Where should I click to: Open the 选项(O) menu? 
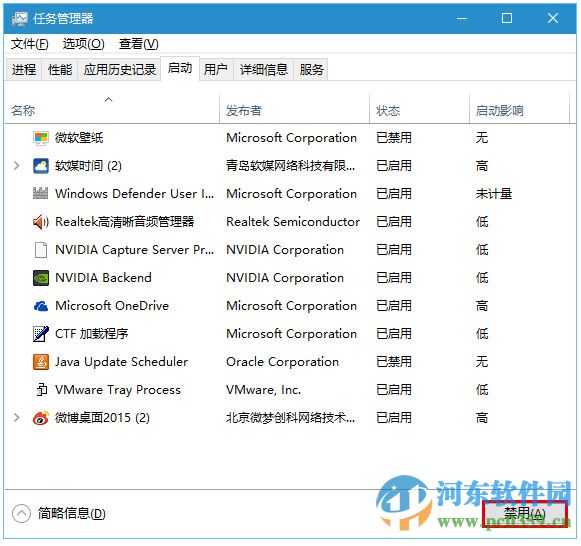coord(83,44)
